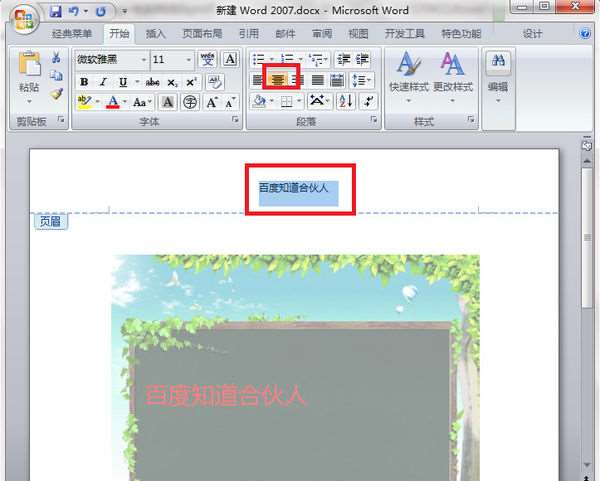Image resolution: width=600 pixels, height=481 pixels.
Task: Undo the last action
Action: pyautogui.click(x=73, y=11)
